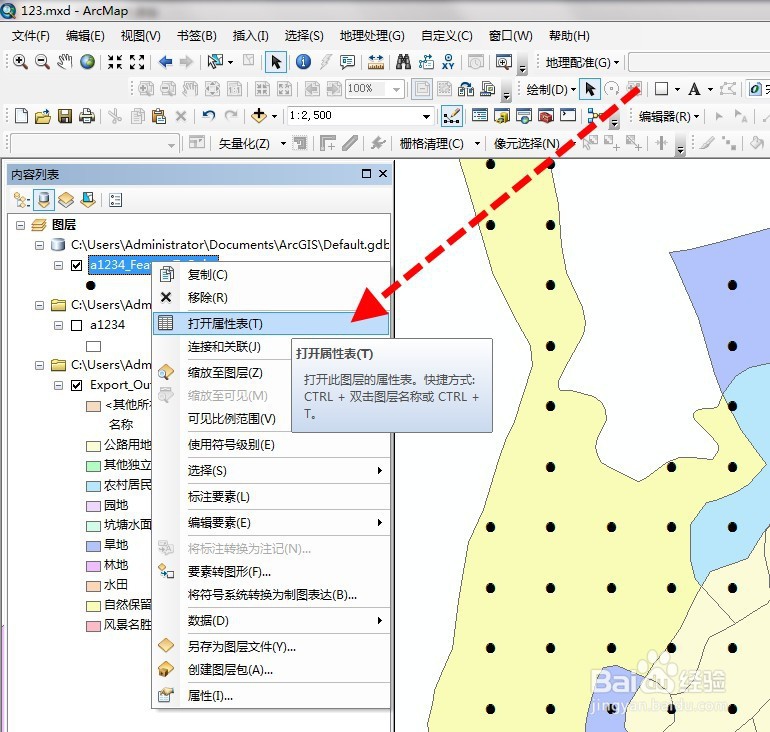Click the Full Extent globe icon
This screenshot has width=770, height=732.
[x=87, y=62]
